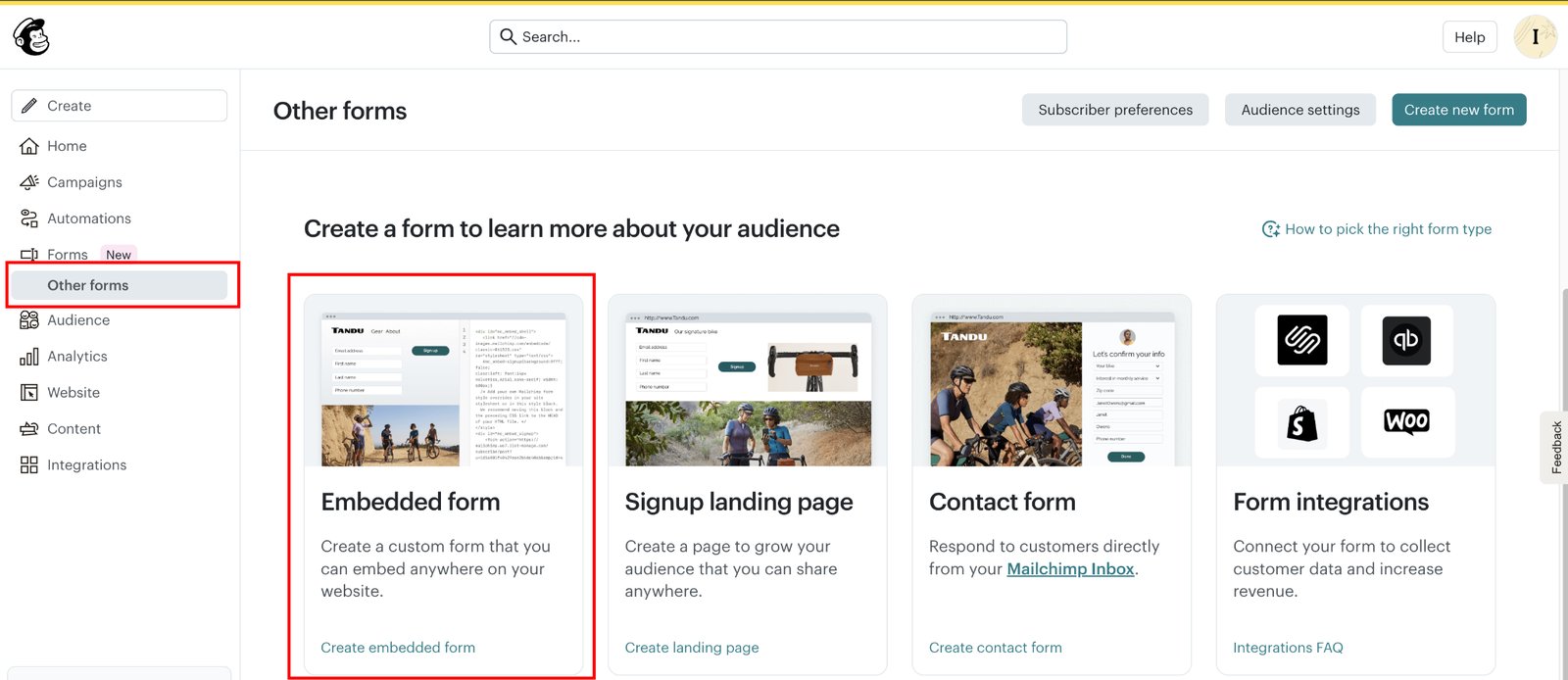Click Audience settings button
This screenshot has height=680, width=1568.
1300,110
